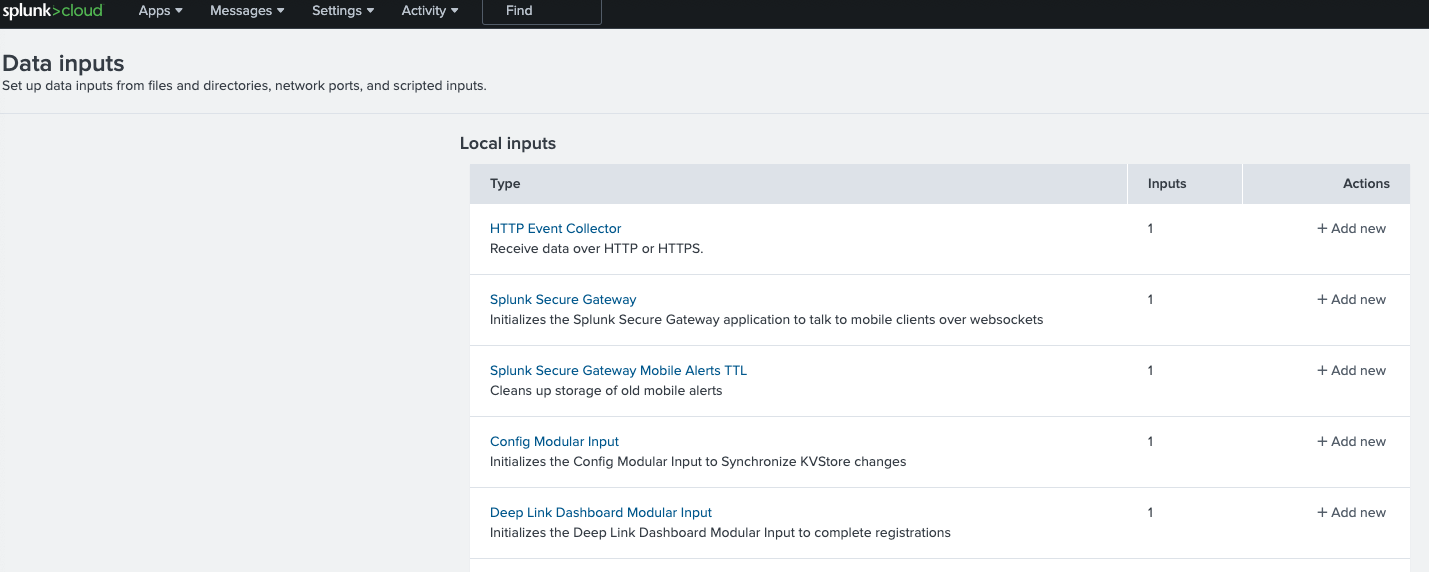1429x572 pixels.
Task: Open the Splunk Secure Gateway link
Action: 563,300
